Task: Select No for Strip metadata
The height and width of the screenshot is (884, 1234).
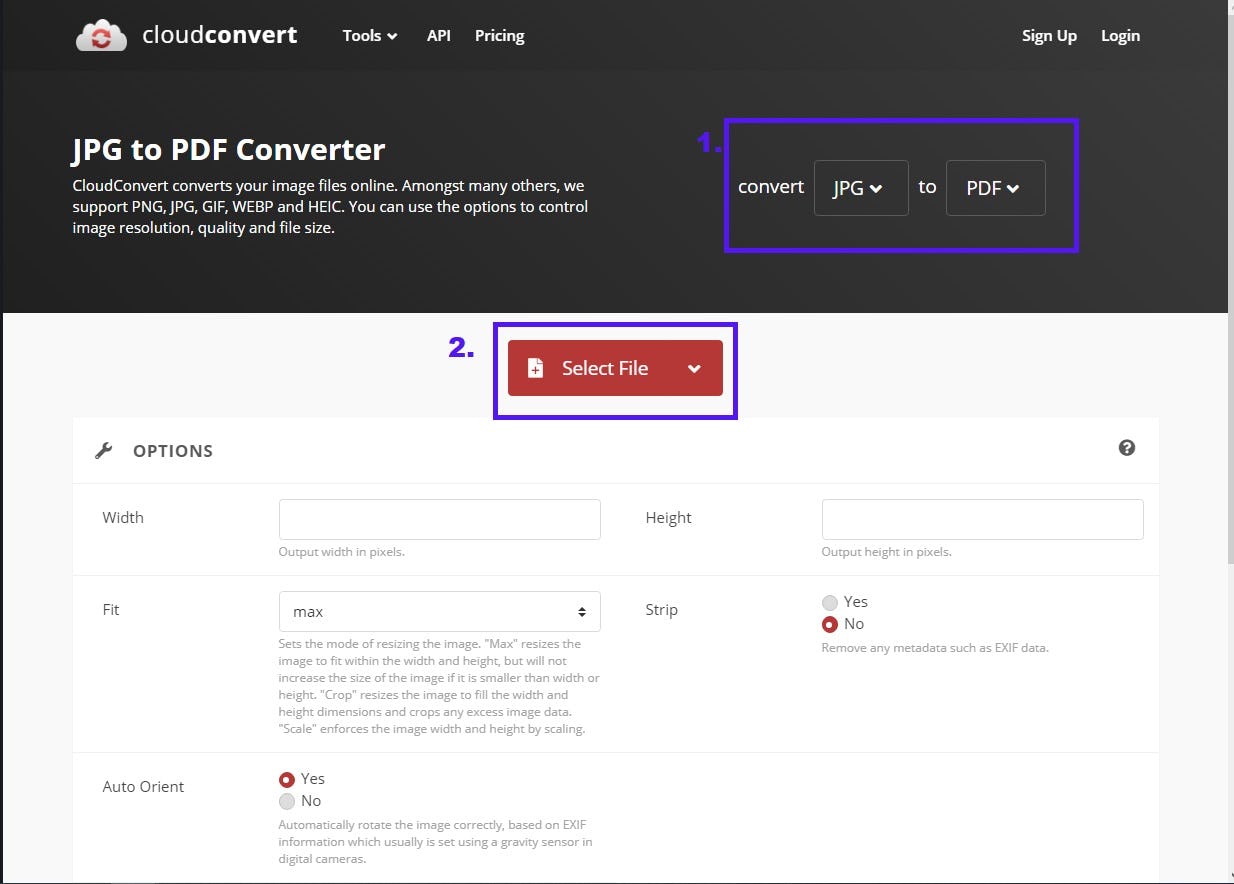Action: coord(830,624)
